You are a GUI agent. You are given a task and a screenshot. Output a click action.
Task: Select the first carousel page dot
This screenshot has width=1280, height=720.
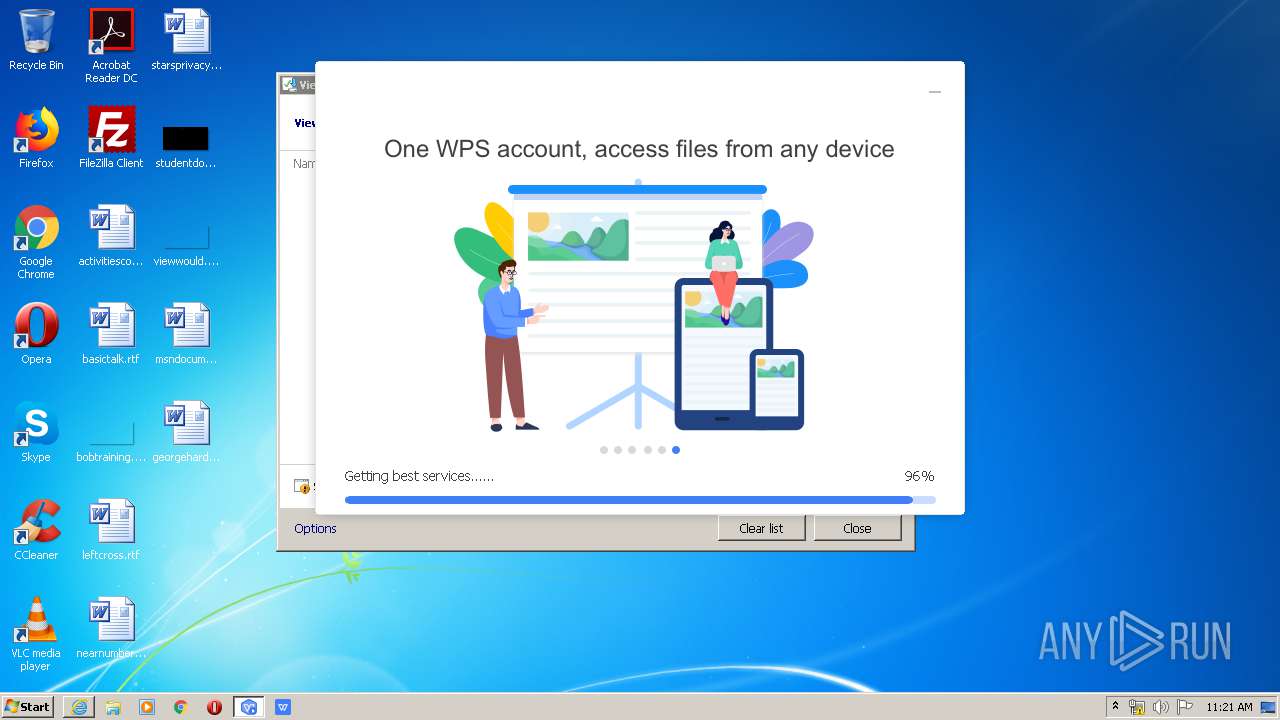604,450
